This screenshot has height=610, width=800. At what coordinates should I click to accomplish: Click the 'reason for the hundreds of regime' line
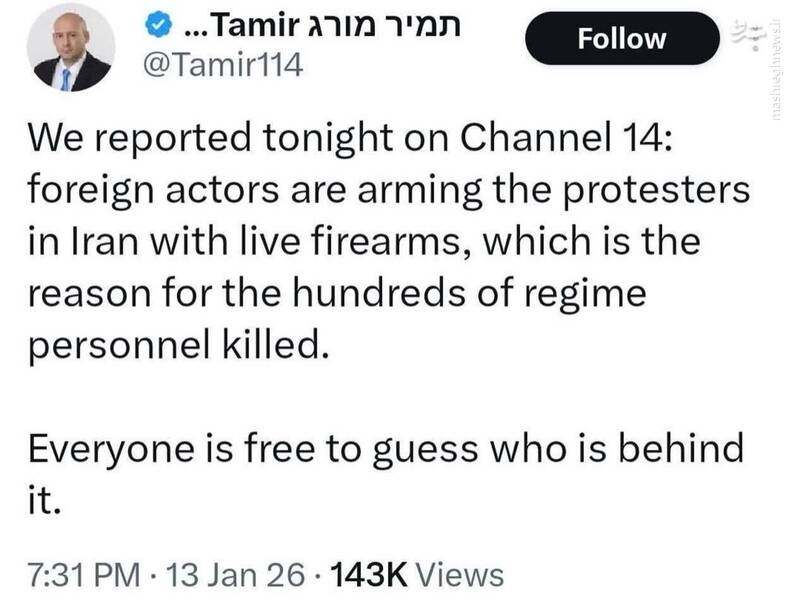point(335,294)
